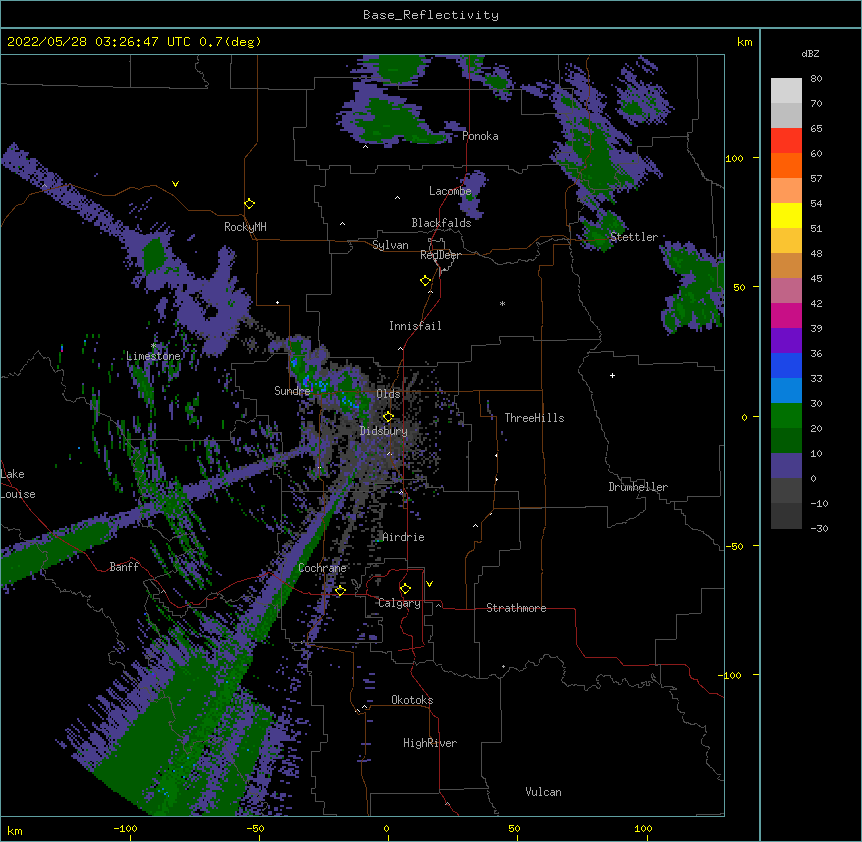Click the Sylvan label

(x=390, y=245)
